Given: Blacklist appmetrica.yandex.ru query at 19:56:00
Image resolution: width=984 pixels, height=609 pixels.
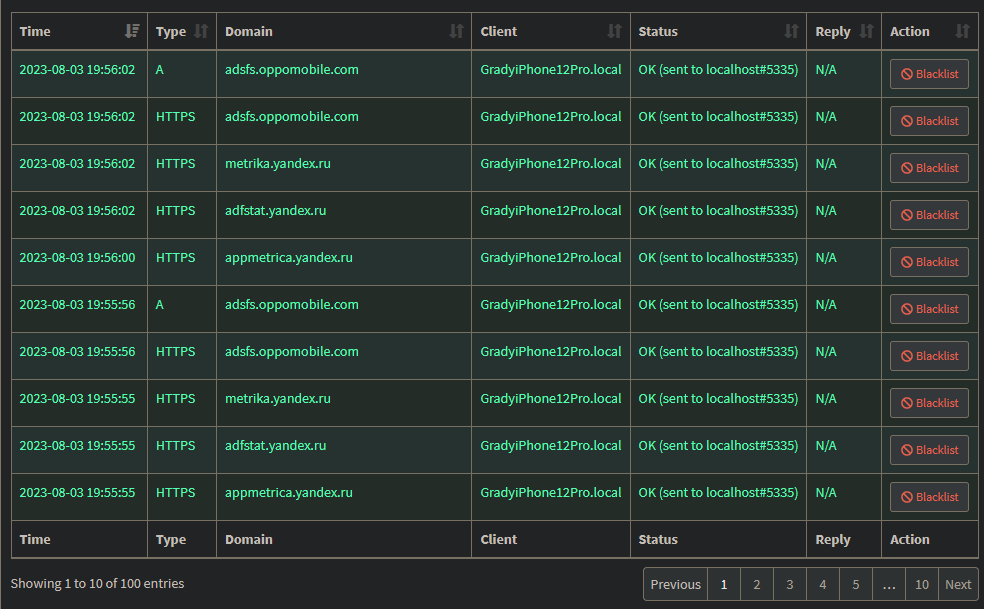Looking at the screenshot, I should pyautogui.click(x=929, y=262).
